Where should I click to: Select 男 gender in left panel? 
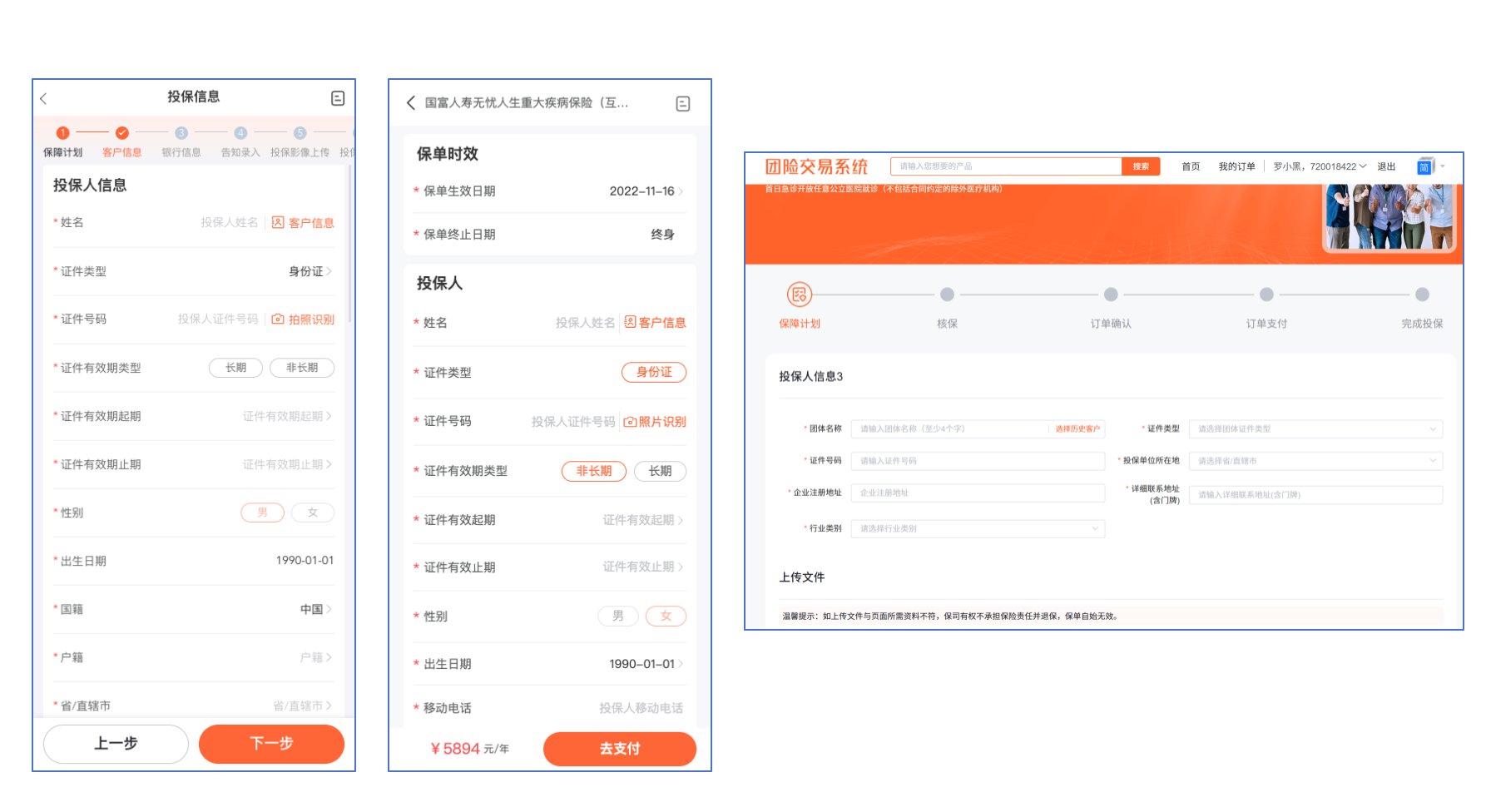click(x=262, y=512)
